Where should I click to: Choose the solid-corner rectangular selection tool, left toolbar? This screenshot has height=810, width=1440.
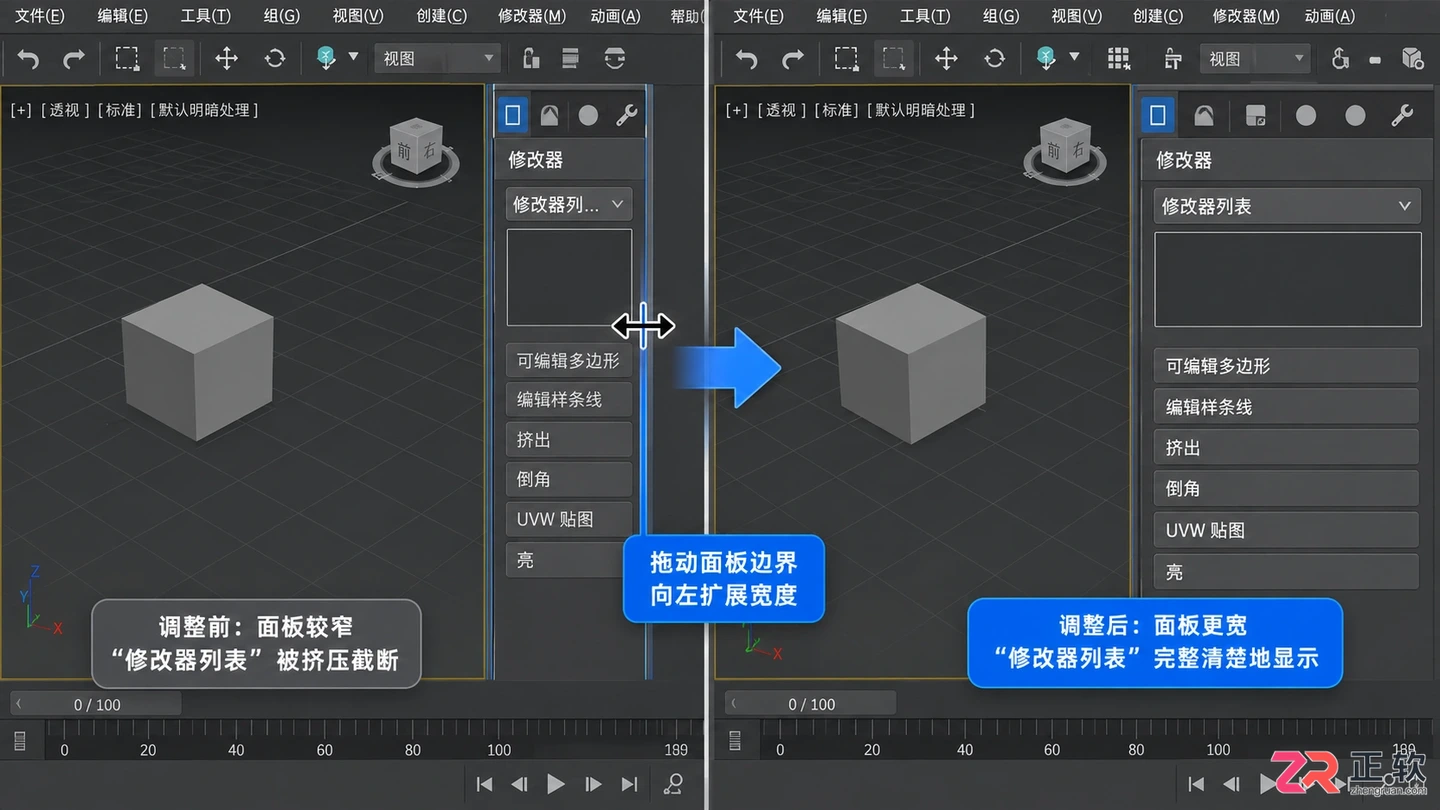coord(127,59)
